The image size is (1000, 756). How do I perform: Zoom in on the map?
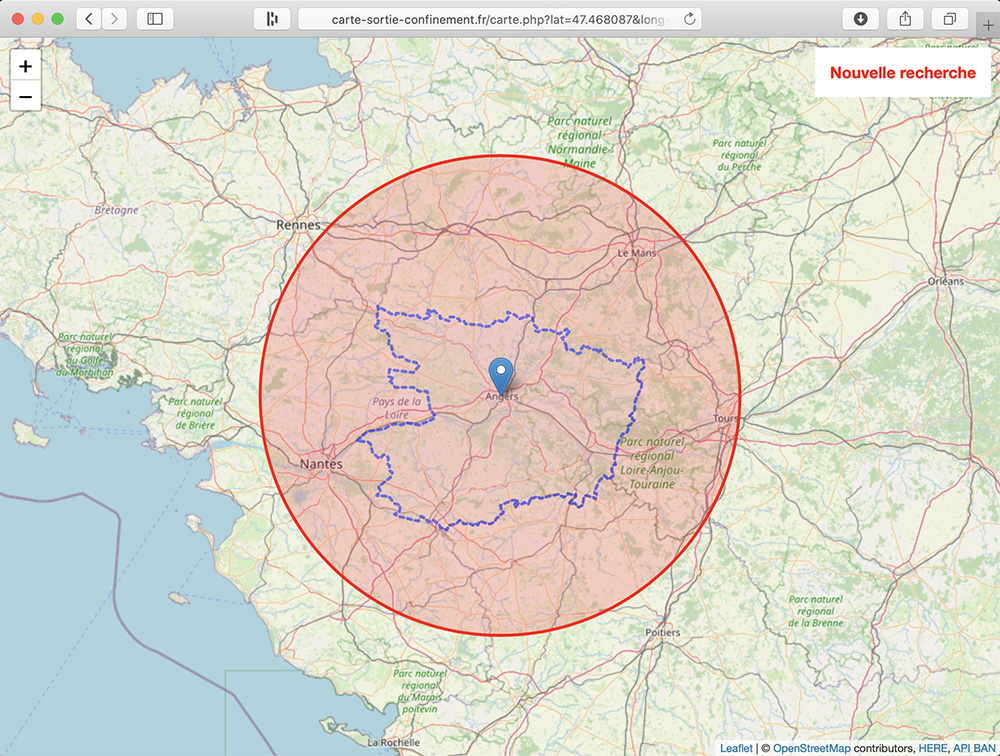tap(25, 66)
